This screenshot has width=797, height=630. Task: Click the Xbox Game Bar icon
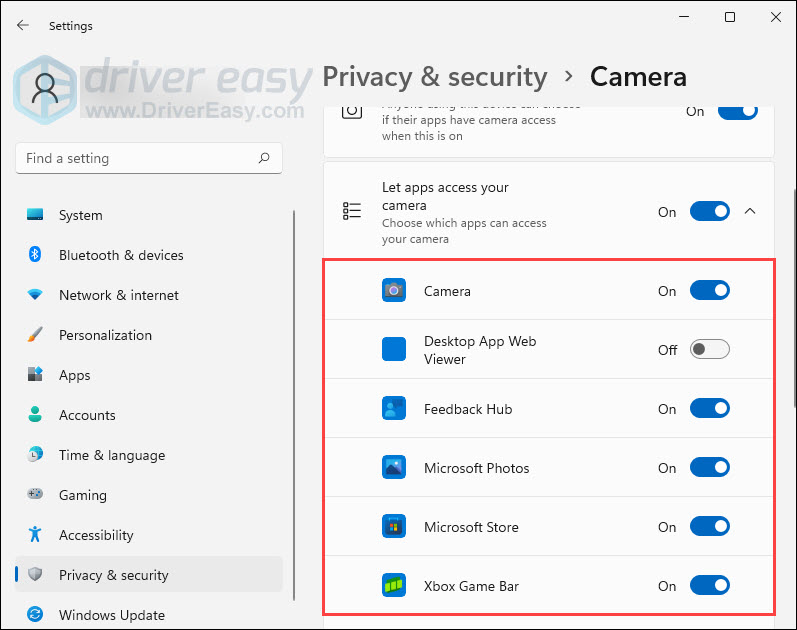[394, 586]
